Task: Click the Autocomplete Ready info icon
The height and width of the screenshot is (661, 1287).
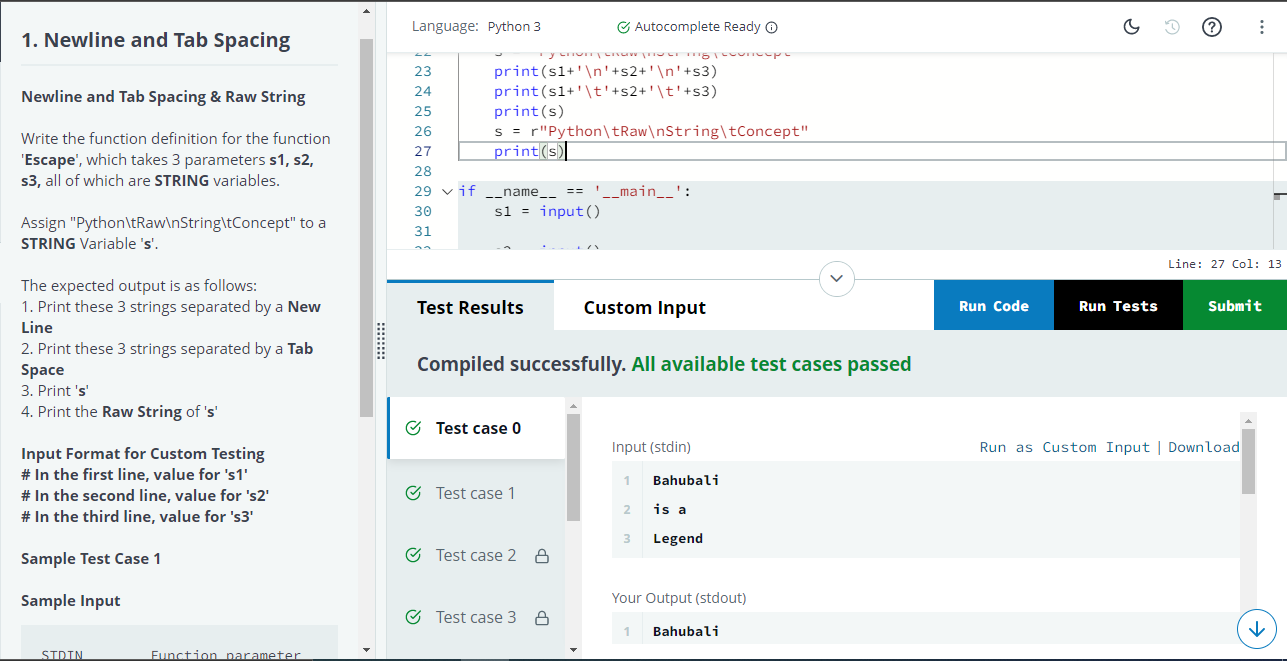Action: point(772,27)
